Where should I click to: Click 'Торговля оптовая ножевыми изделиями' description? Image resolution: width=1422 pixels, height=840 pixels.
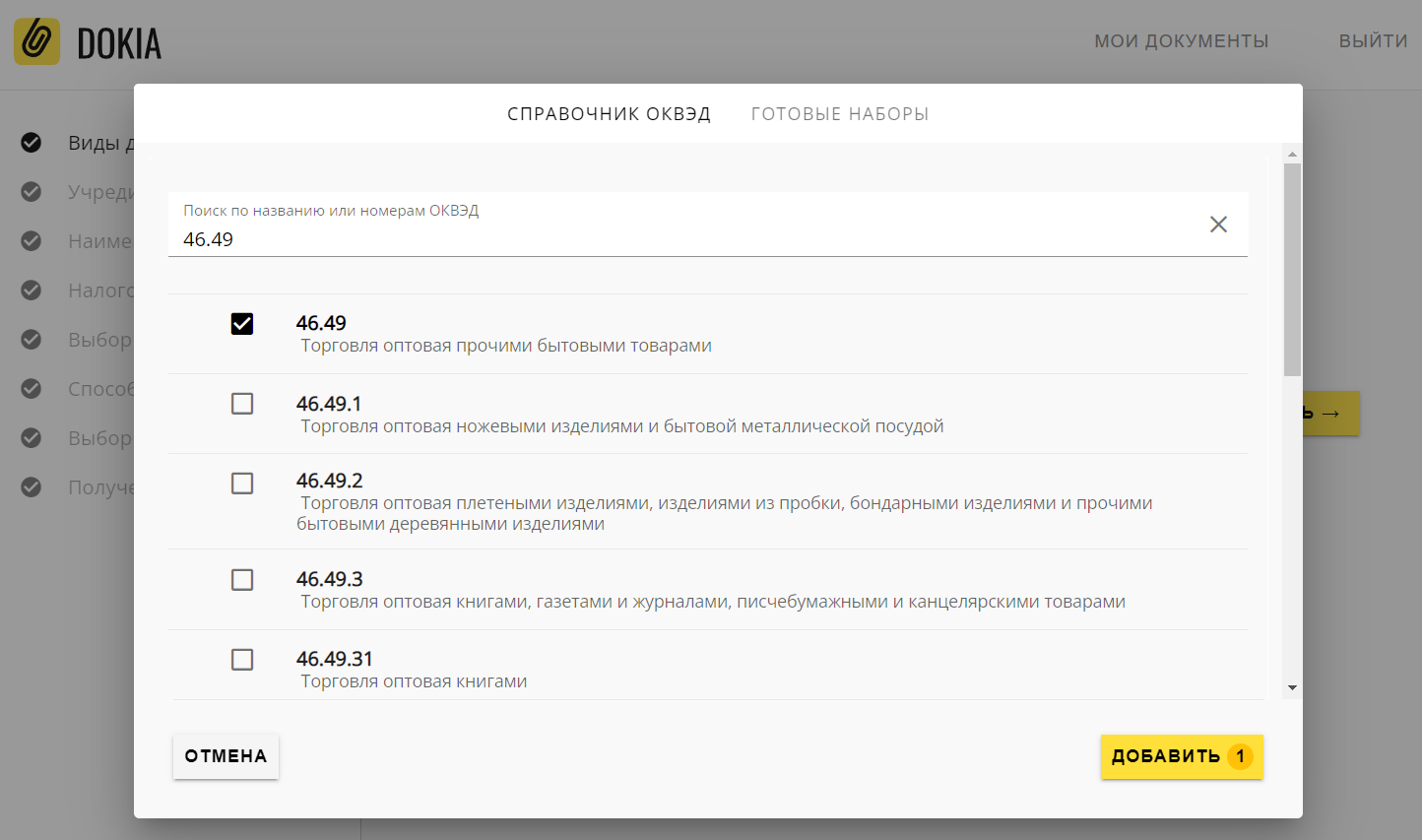pyautogui.click(x=622, y=426)
